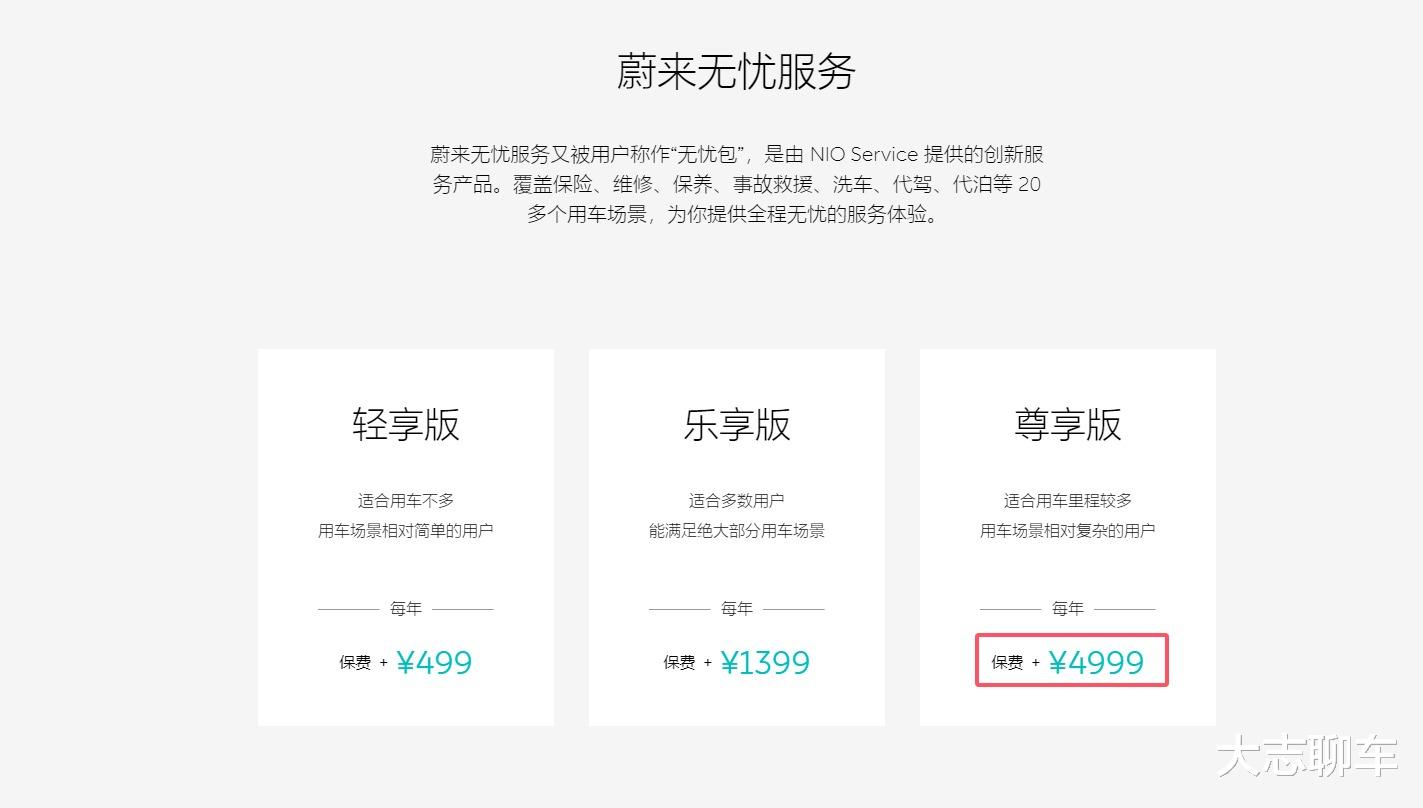Click the 能满足绝大部分用车场景 line
The image size is (1423, 808).
736,530
